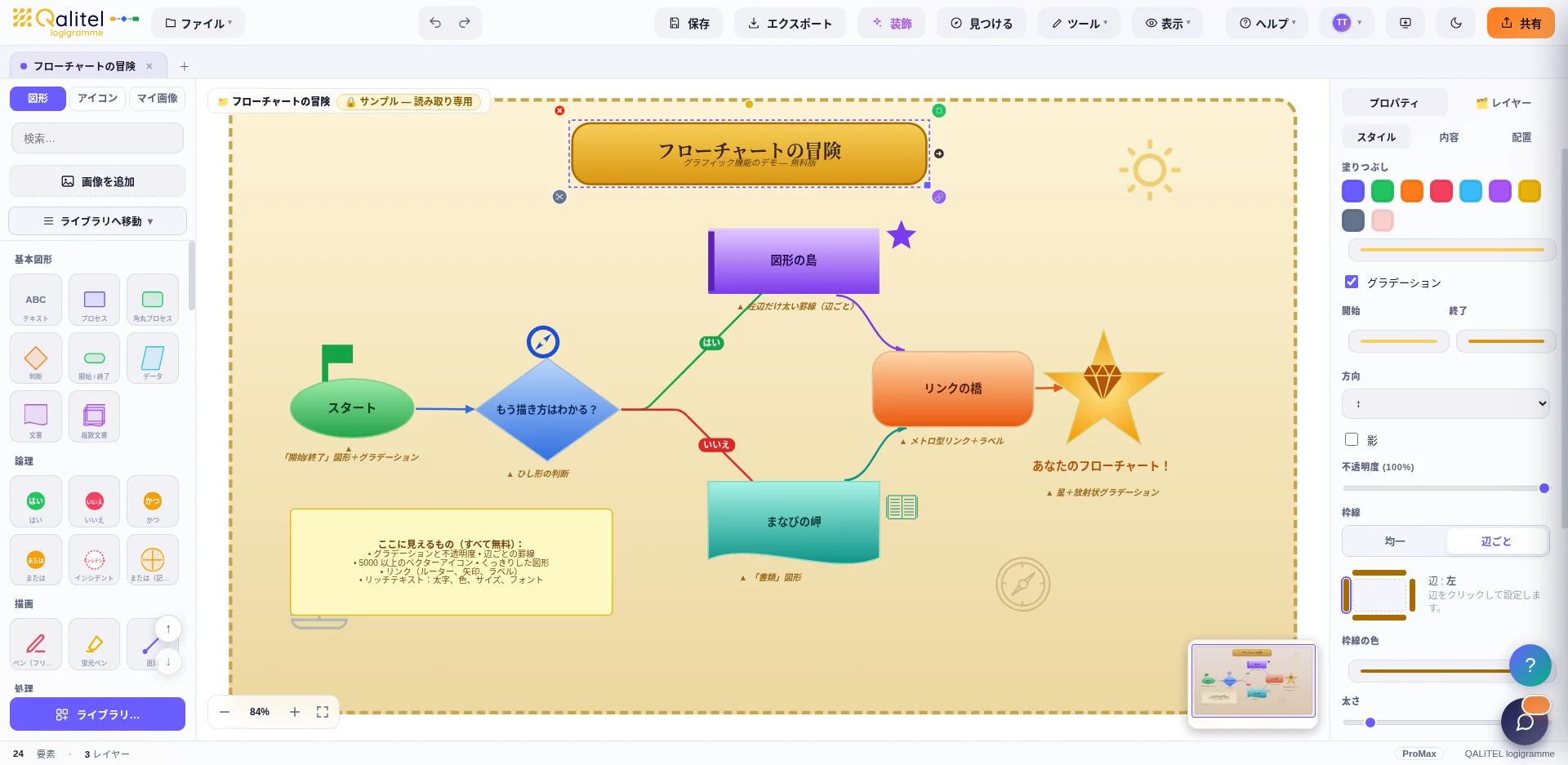Select the orange 'かつ' logic shape
This screenshot has height=765, width=1568.
click(153, 501)
